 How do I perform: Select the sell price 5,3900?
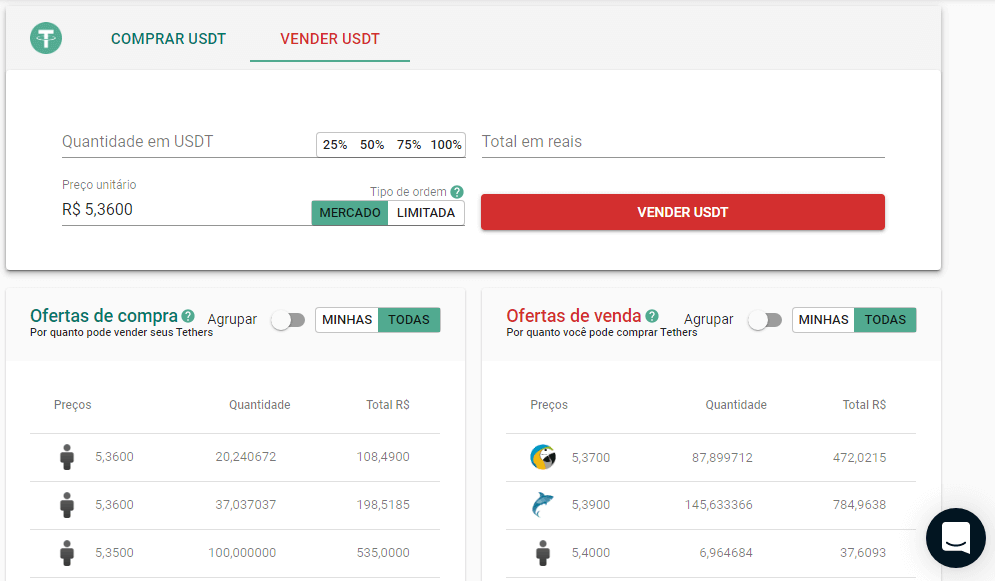click(591, 505)
